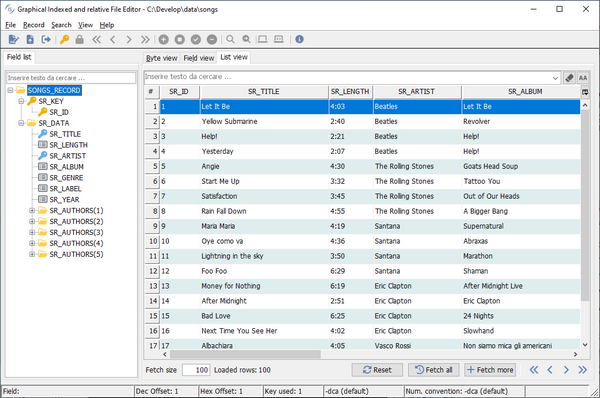This screenshot has width=600, height=398.
Task: Click the confirm checkmark circle icon
Action: tap(196, 39)
